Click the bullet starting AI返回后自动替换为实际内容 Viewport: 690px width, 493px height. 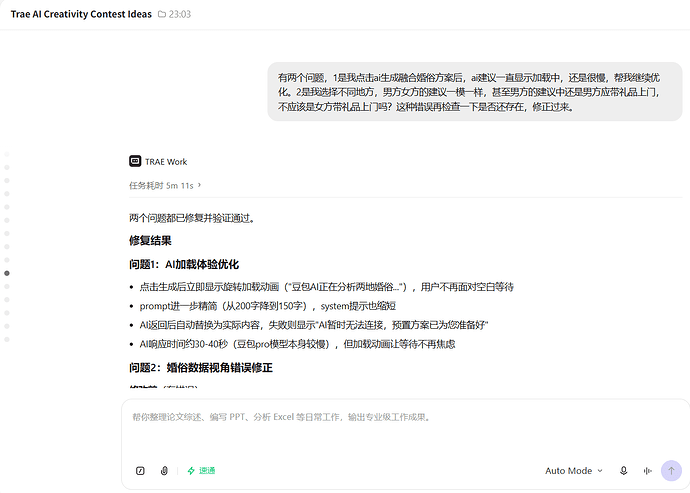coord(314,325)
